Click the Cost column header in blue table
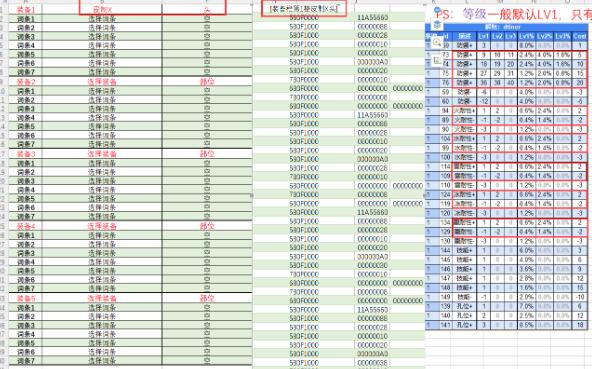Image resolution: width=592 pixels, height=369 pixels. click(x=580, y=36)
